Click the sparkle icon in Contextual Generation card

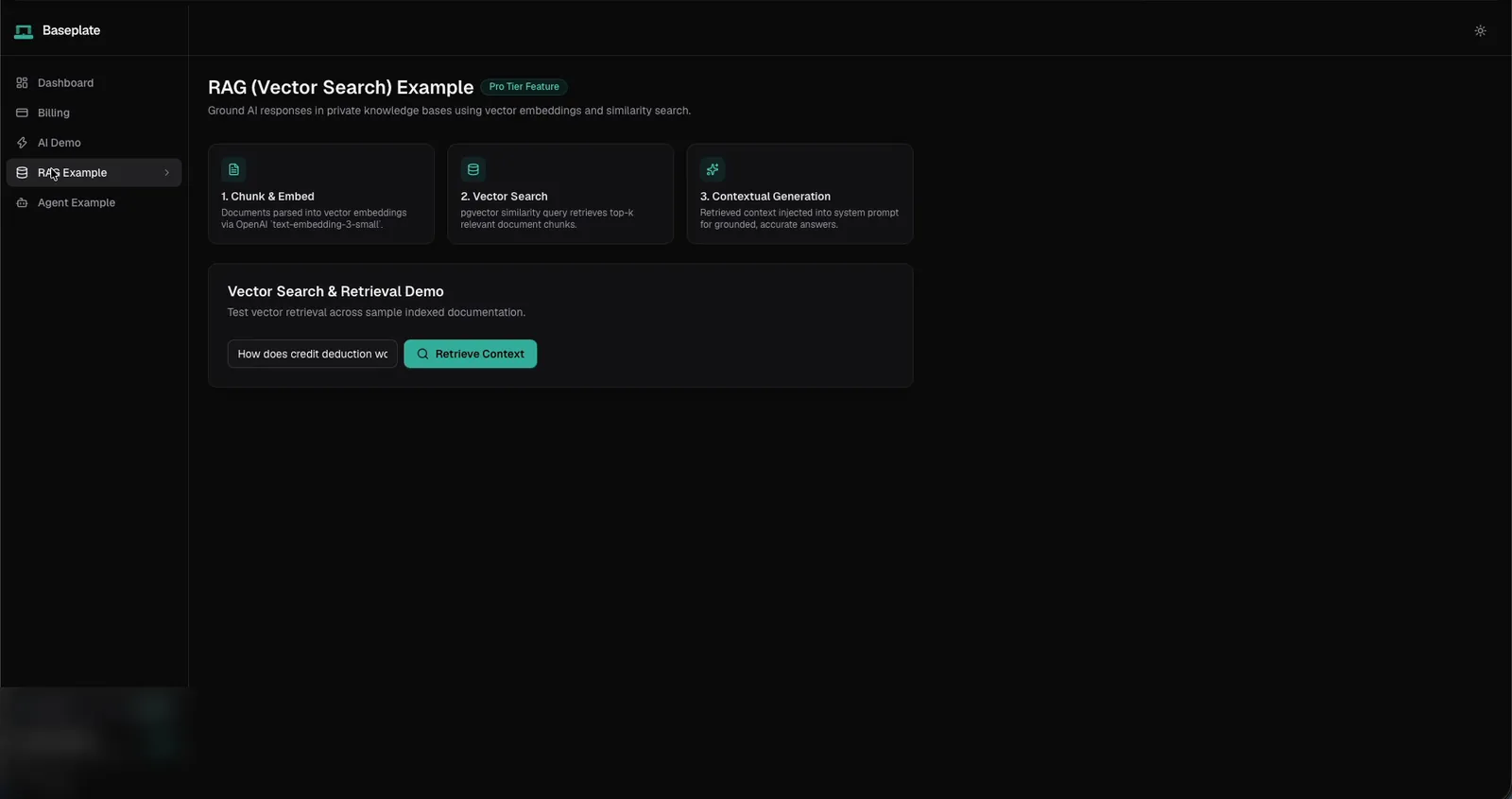(x=713, y=170)
